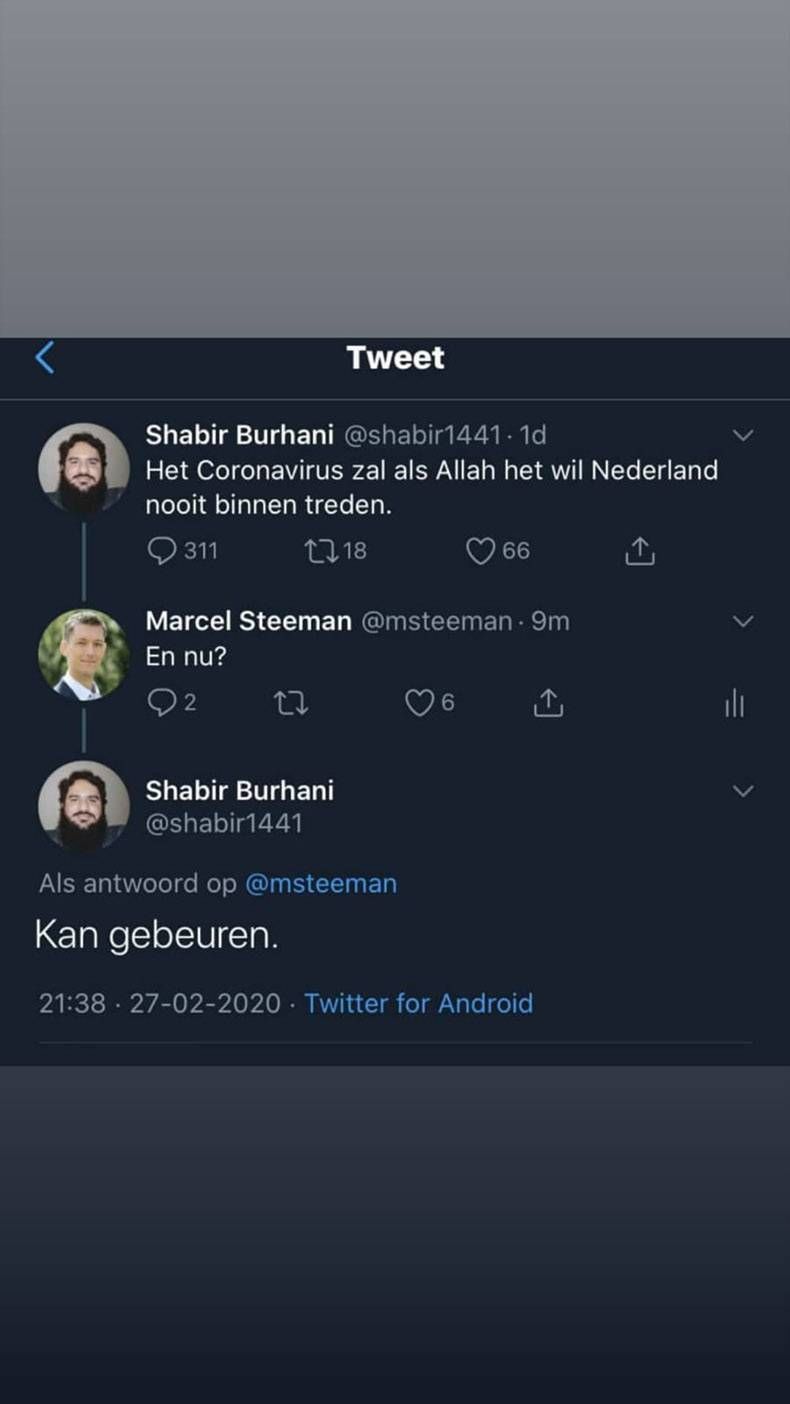Open Marcel Steeman's display name
790x1404 pixels.
248,620
